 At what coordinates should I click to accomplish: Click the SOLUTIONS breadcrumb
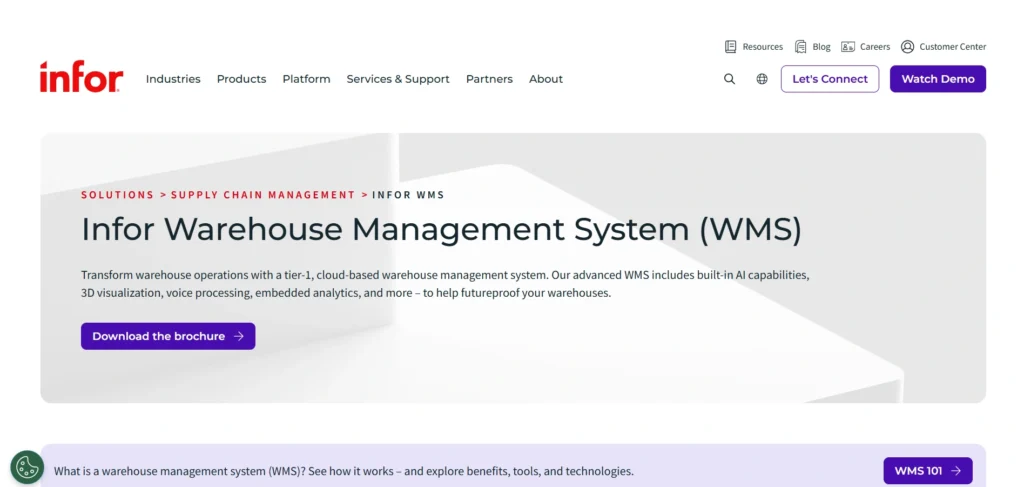click(x=118, y=195)
